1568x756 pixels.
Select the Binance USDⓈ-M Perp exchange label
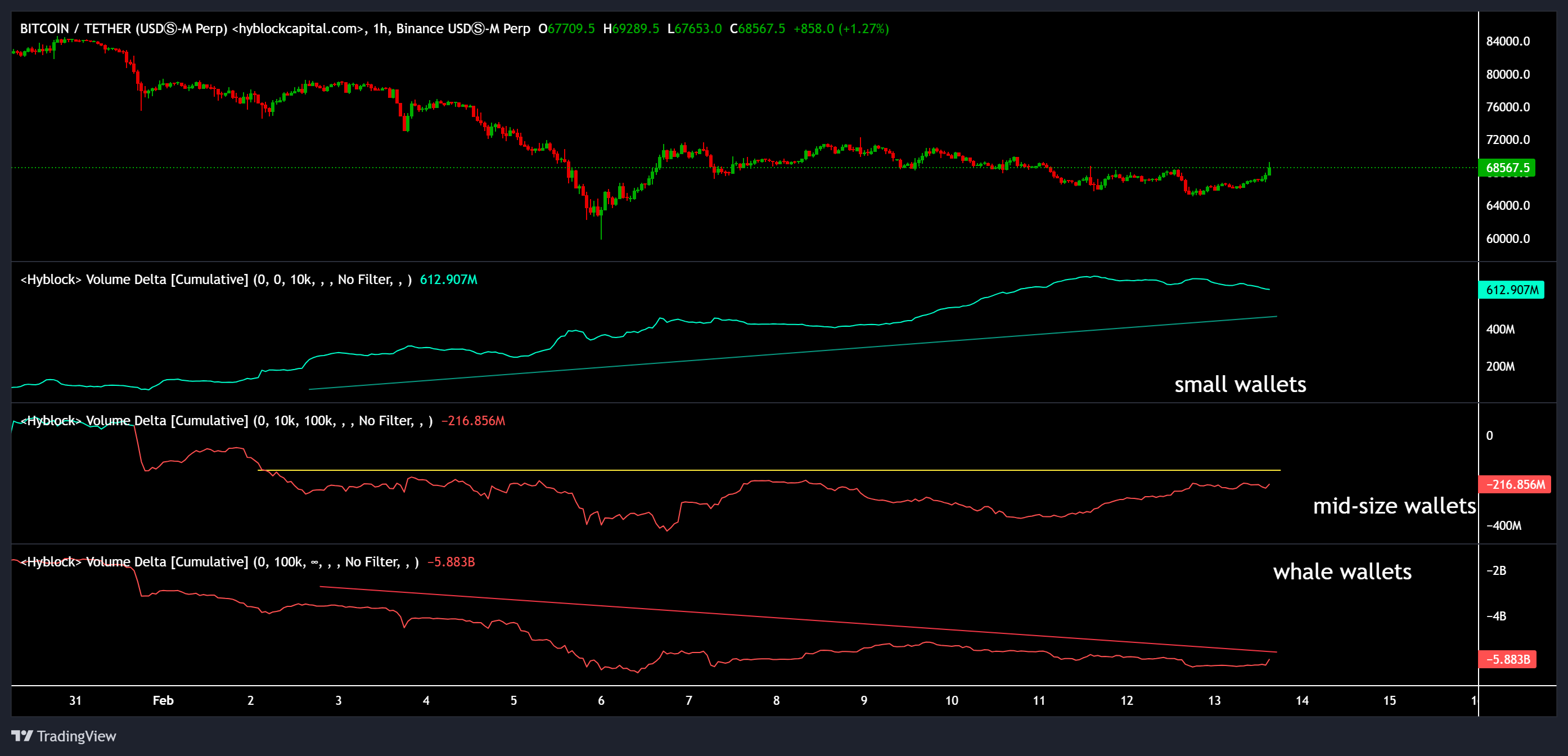click(x=464, y=28)
